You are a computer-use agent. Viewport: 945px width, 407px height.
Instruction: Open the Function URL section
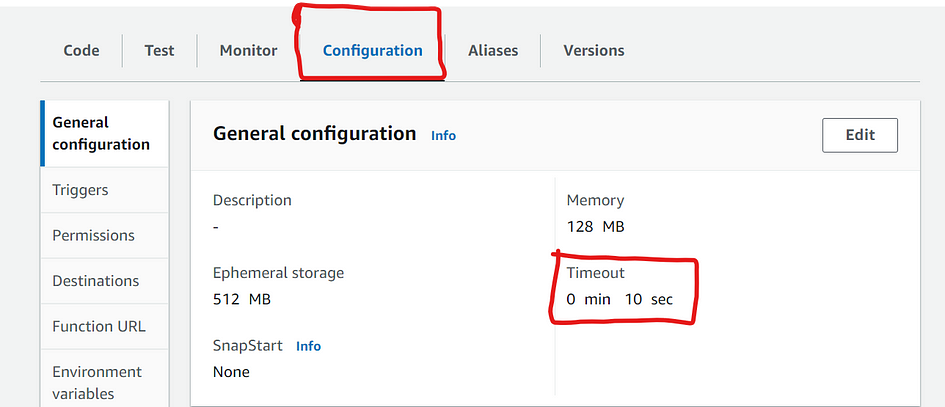click(105, 327)
